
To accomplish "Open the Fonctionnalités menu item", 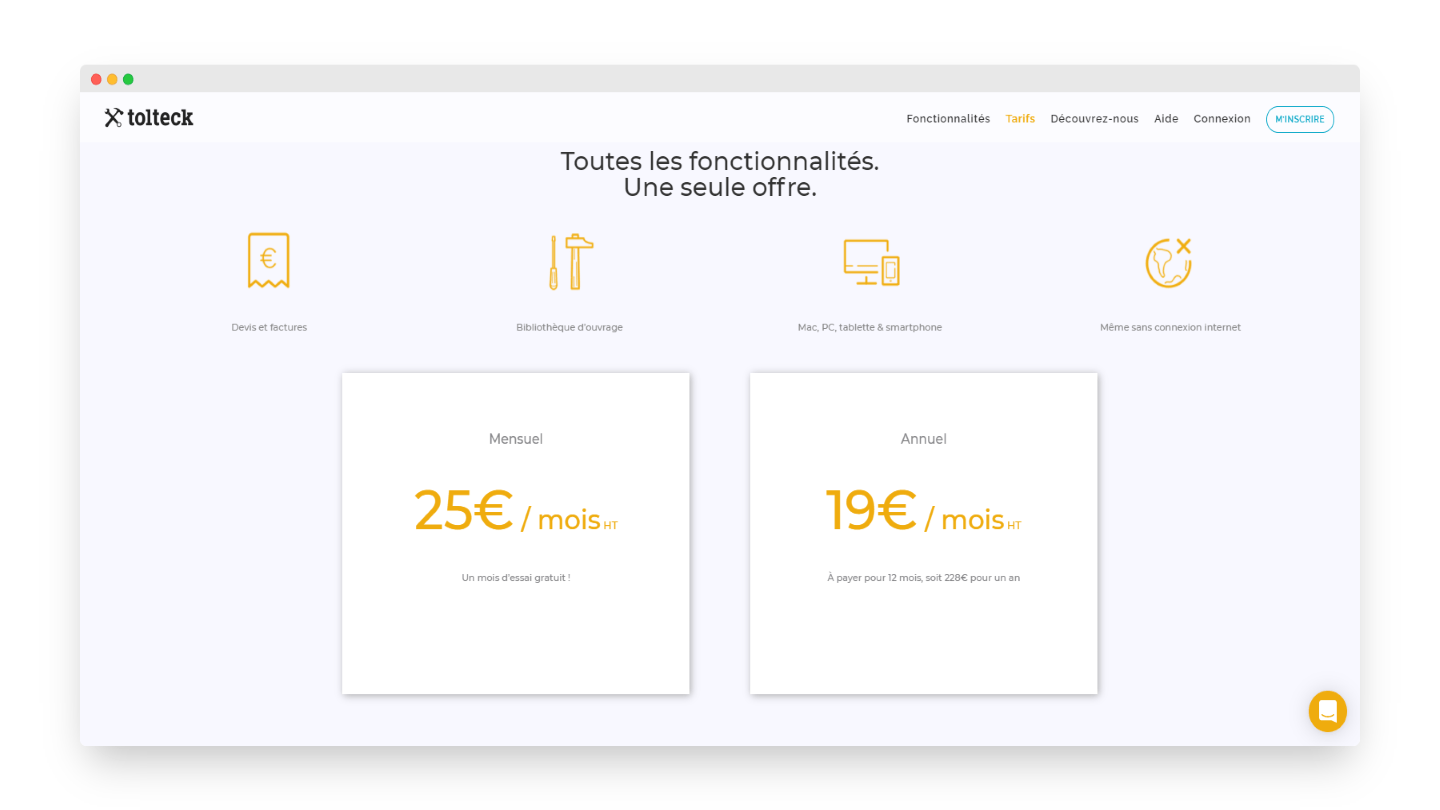I will (x=948, y=119).
